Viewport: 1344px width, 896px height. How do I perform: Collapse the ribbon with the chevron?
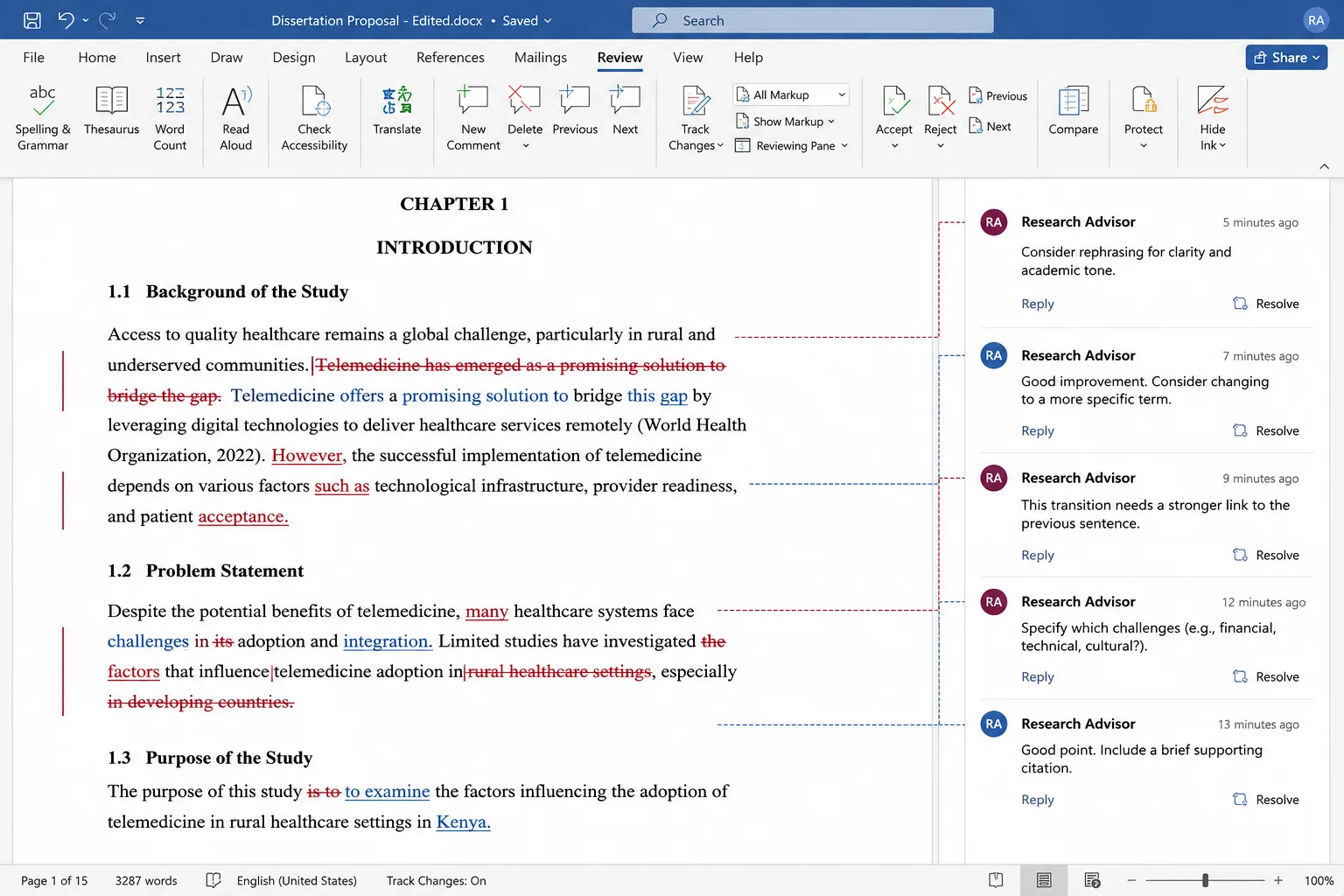tap(1324, 166)
